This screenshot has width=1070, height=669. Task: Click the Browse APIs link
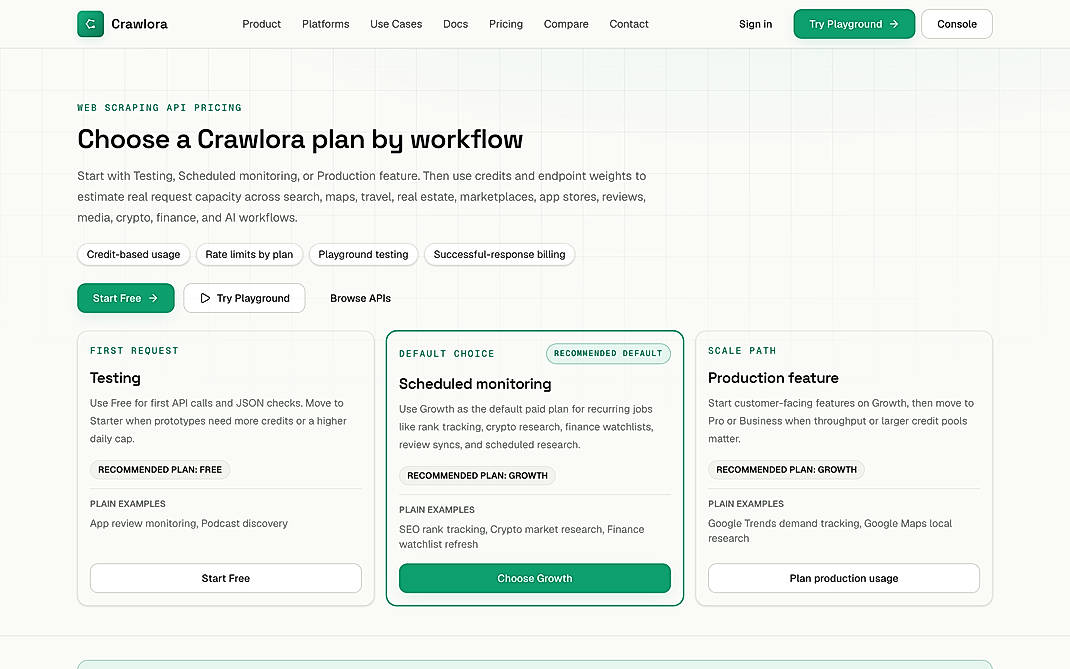point(360,298)
